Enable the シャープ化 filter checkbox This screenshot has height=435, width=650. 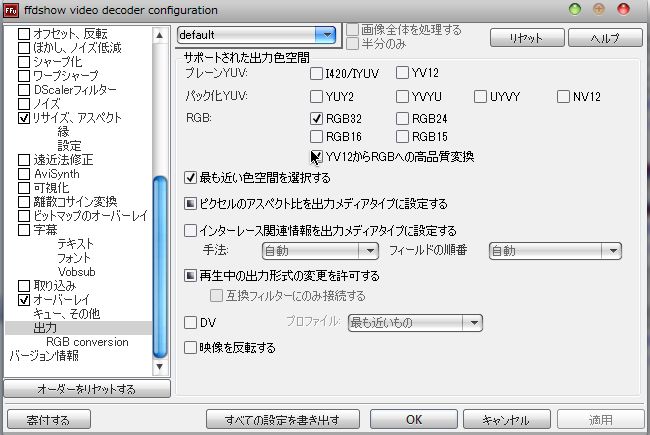24,62
